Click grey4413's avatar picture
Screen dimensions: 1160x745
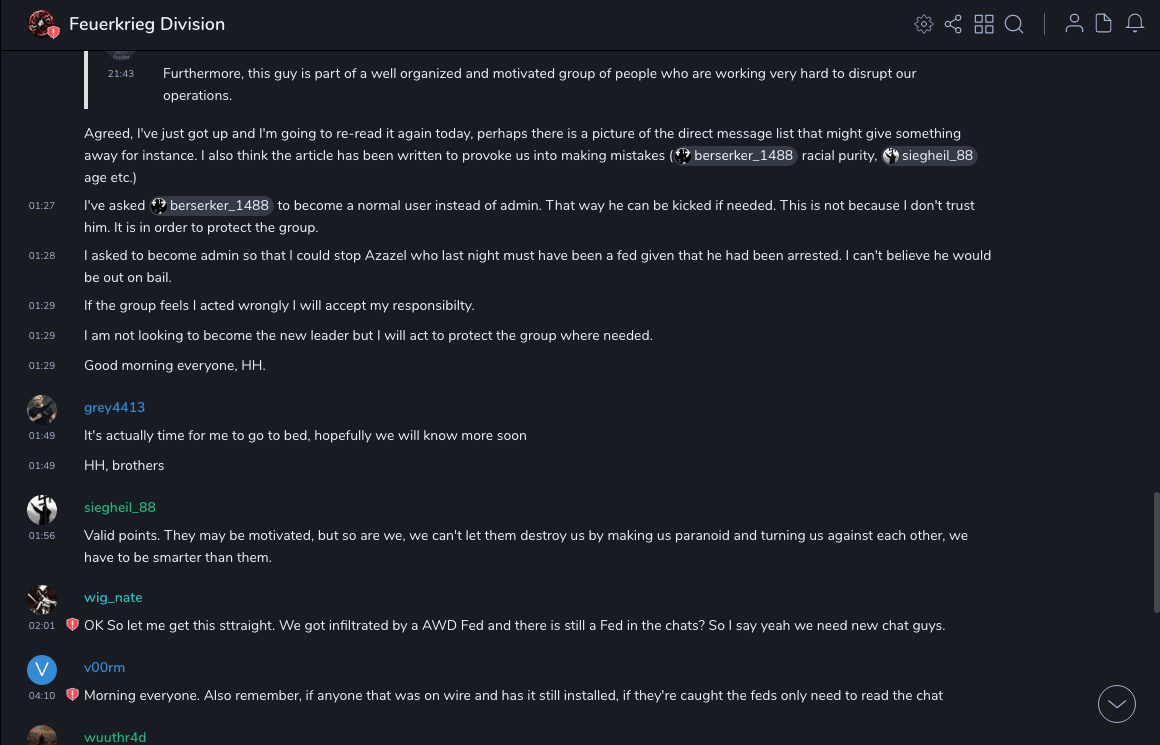point(42,409)
